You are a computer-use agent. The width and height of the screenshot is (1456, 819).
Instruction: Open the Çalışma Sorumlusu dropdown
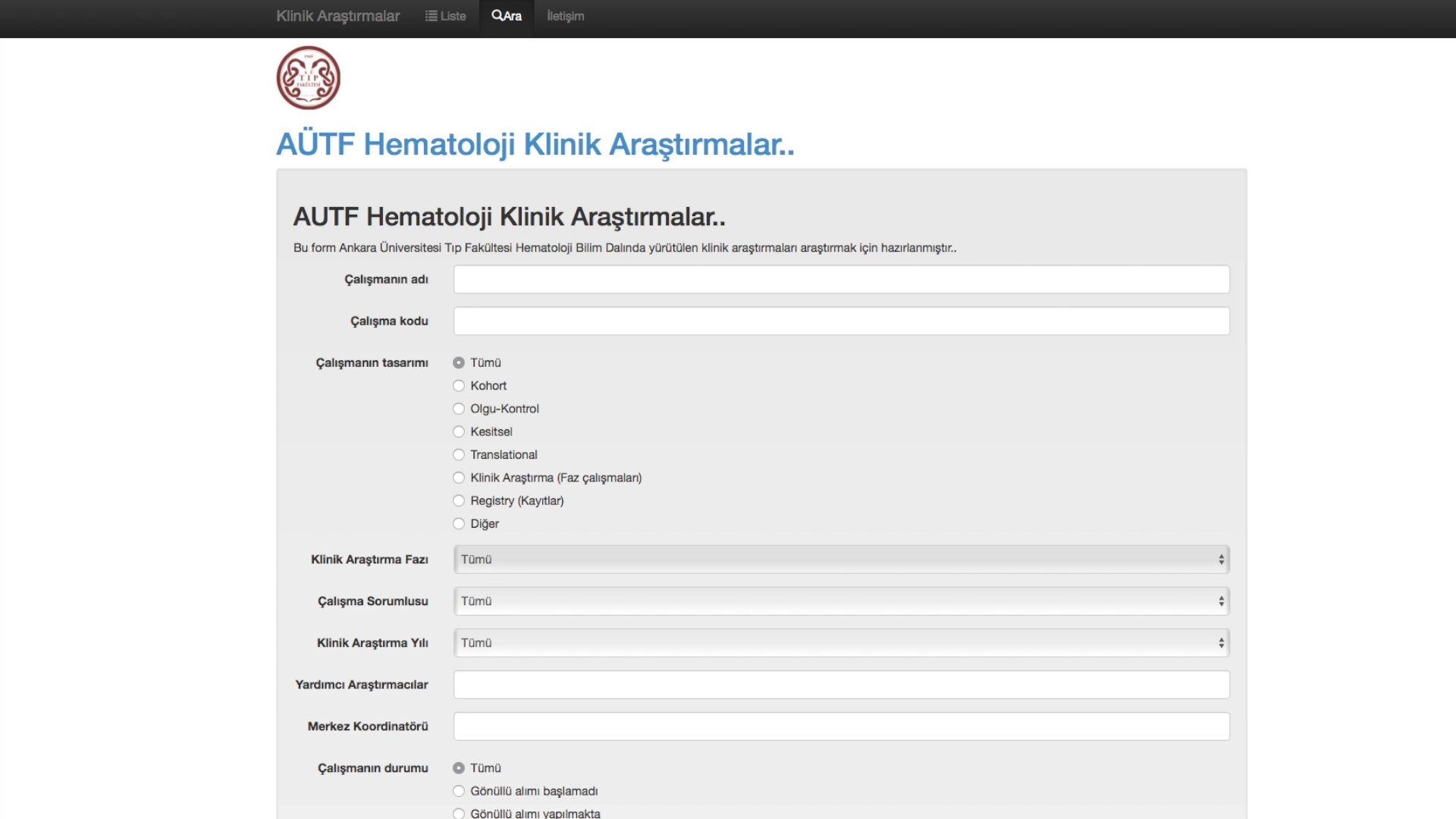pyautogui.click(x=842, y=601)
